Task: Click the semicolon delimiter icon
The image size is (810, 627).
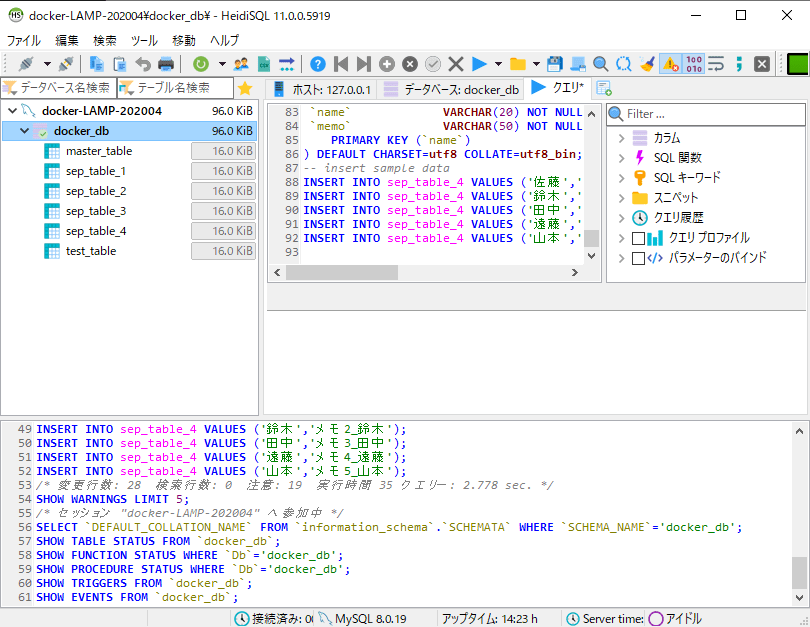Action: coord(739,64)
